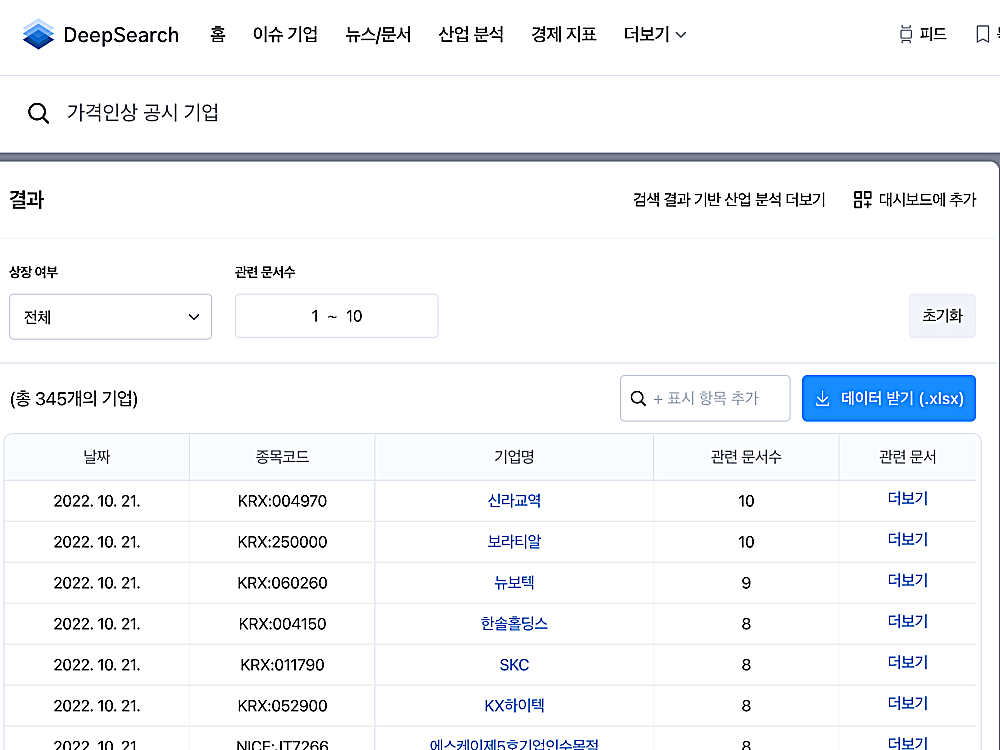Open the 관련 문서수 range selector

pyautogui.click(x=336, y=316)
